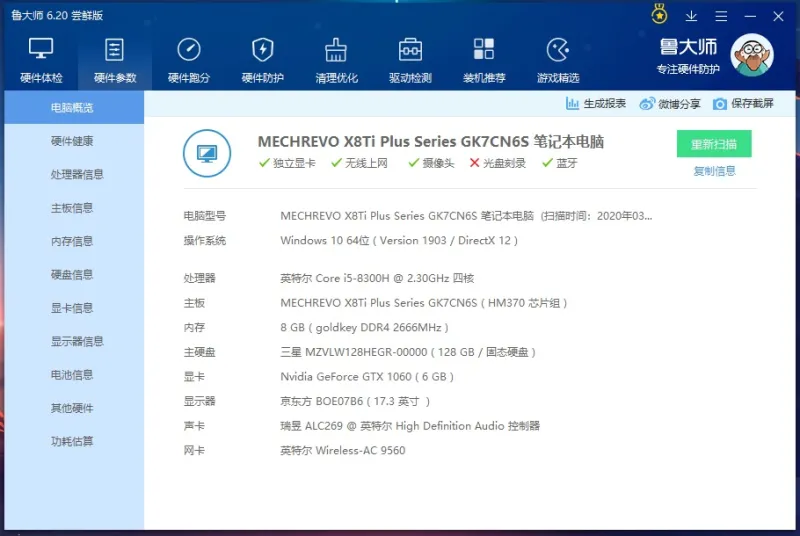
Task: Open 内存信息 sidebar item
Action: [74, 241]
